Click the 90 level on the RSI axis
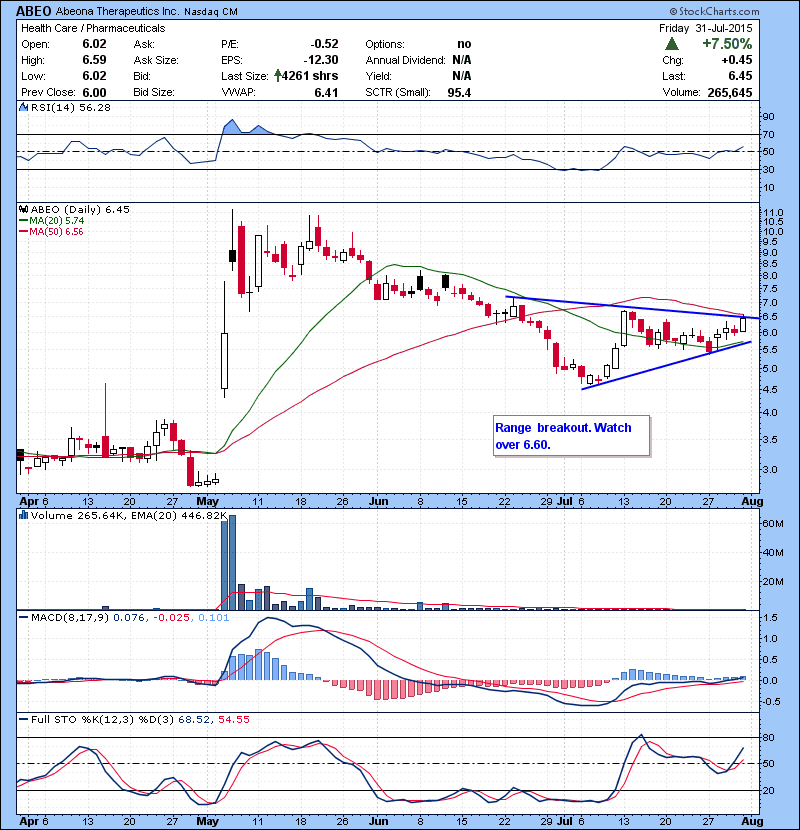The height and width of the screenshot is (830, 800). 768,116
